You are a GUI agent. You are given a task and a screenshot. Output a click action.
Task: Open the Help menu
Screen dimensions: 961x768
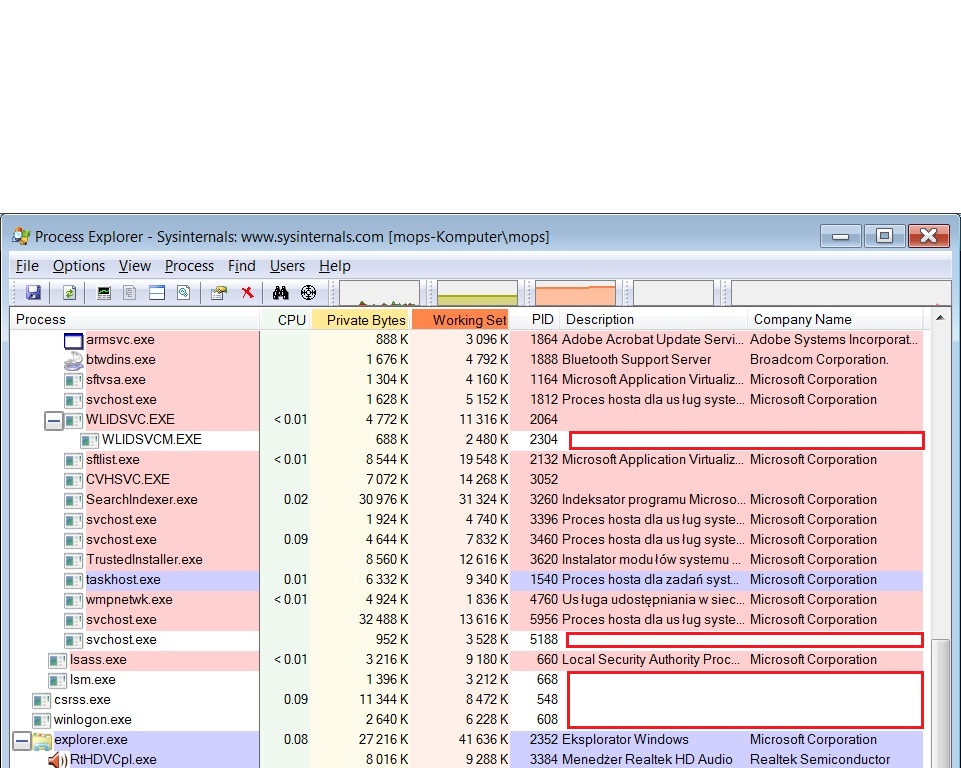[x=335, y=266]
